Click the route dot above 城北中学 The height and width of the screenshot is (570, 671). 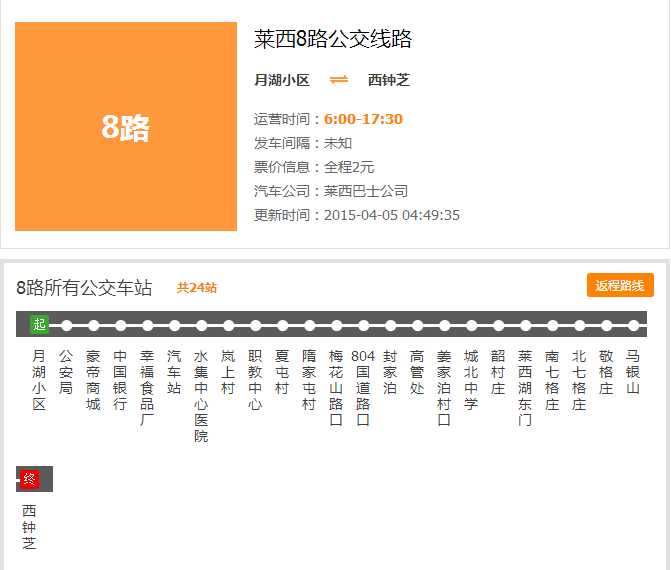472,326
